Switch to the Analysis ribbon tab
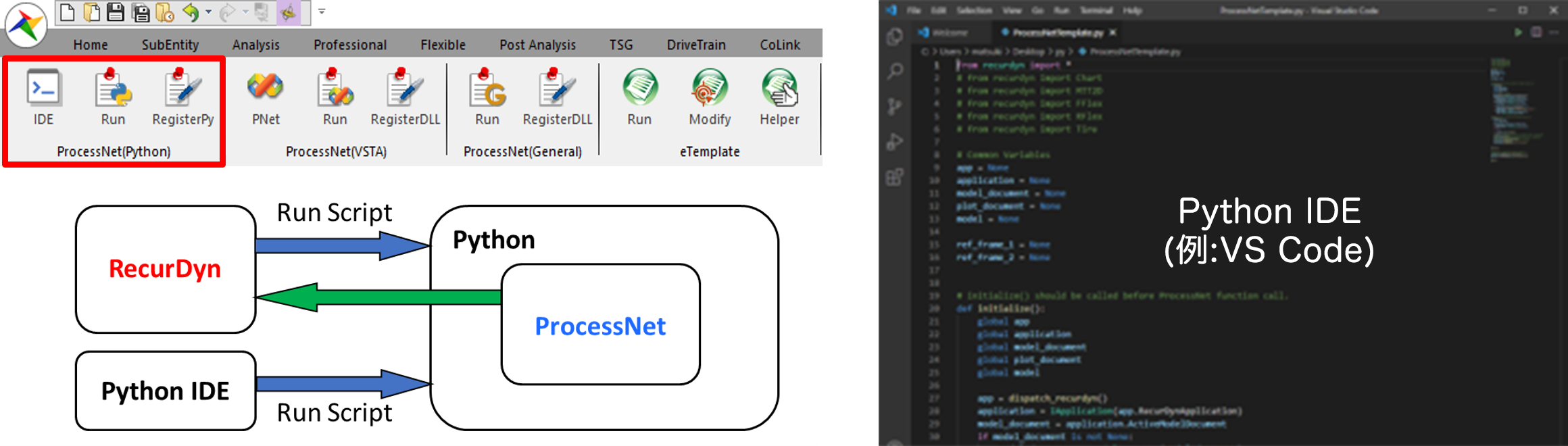Image resolution: width=1568 pixels, height=446 pixels. (x=256, y=45)
